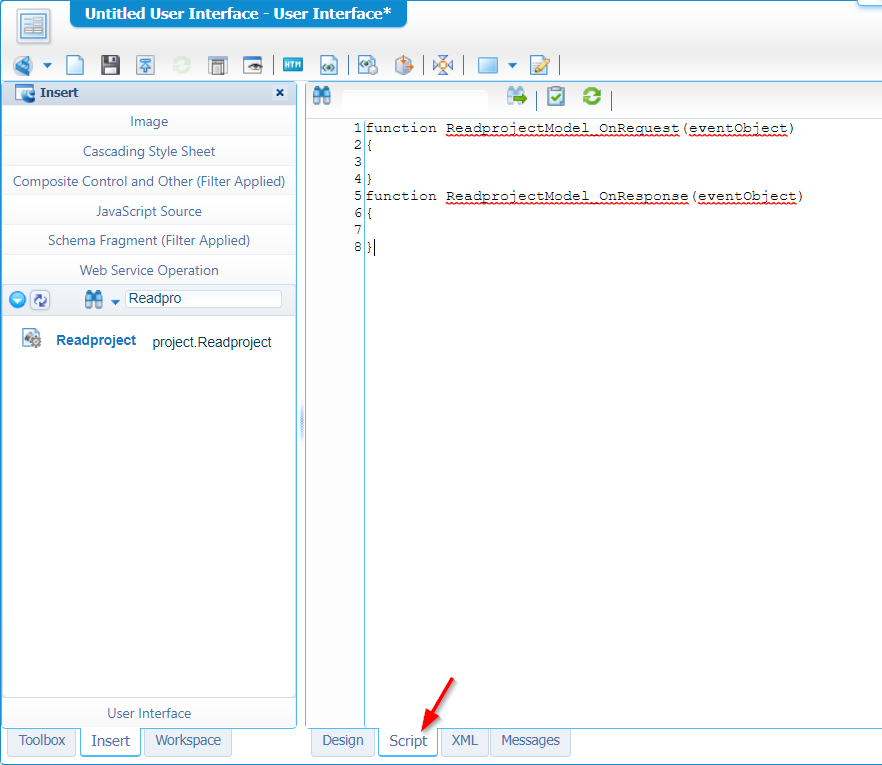
Task: Click the find next binoculars arrow icon
Action: pyautogui.click(x=517, y=96)
